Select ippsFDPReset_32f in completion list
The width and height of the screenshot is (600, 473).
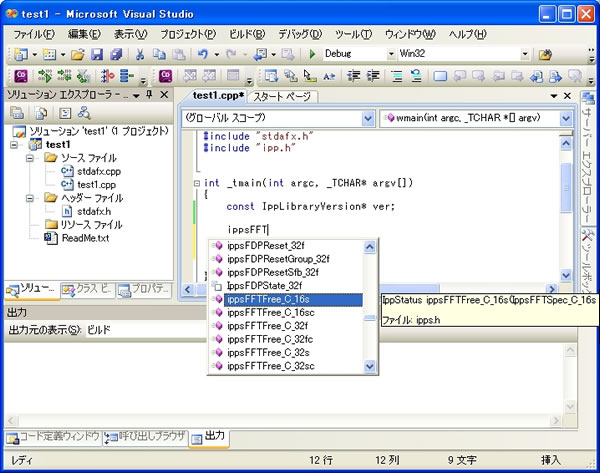[266, 245]
